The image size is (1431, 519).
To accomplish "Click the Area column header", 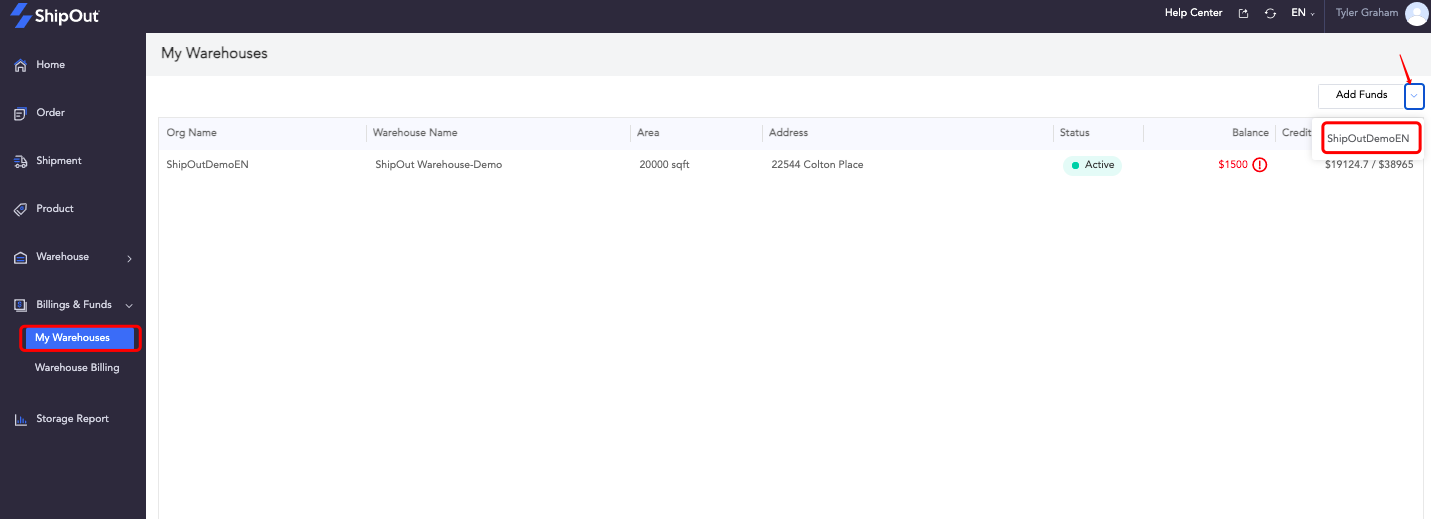I will click(x=648, y=133).
